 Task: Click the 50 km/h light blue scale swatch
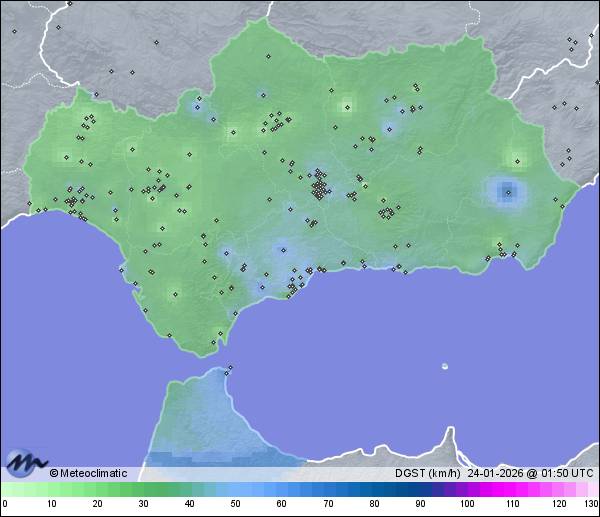click(x=235, y=489)
